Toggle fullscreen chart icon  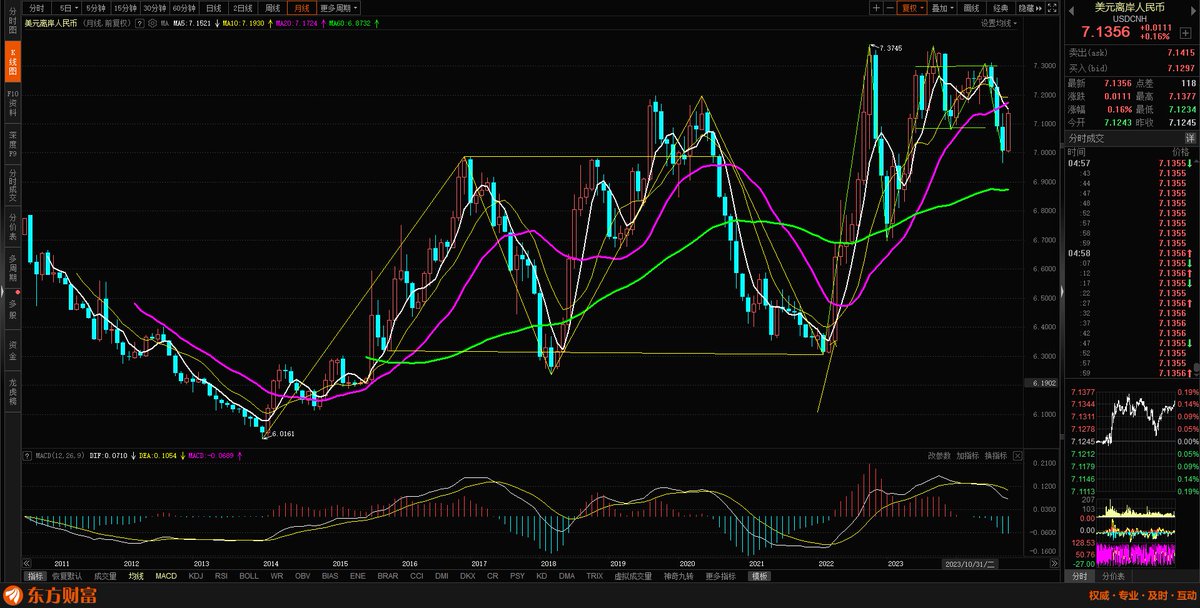(1051, 8)
